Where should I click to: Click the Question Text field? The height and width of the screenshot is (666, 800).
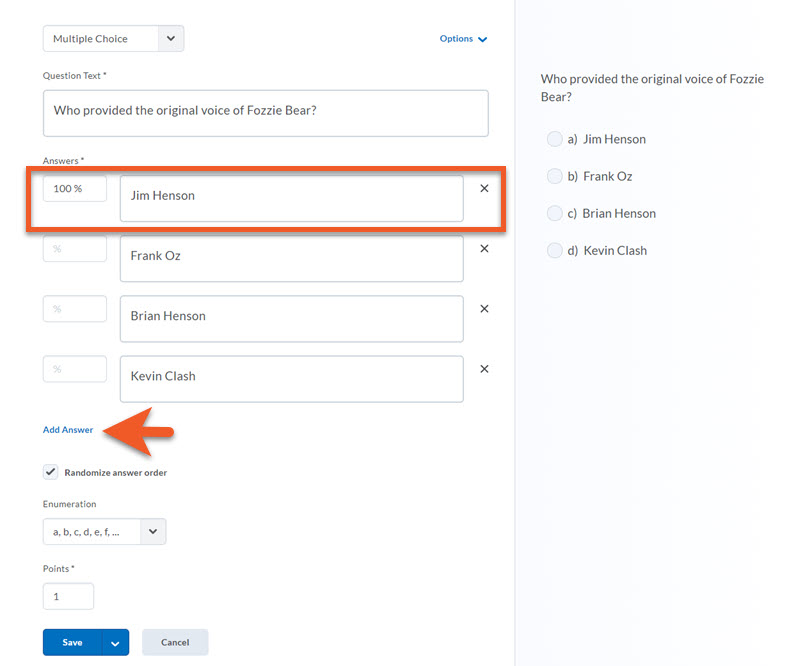point(265,113)
